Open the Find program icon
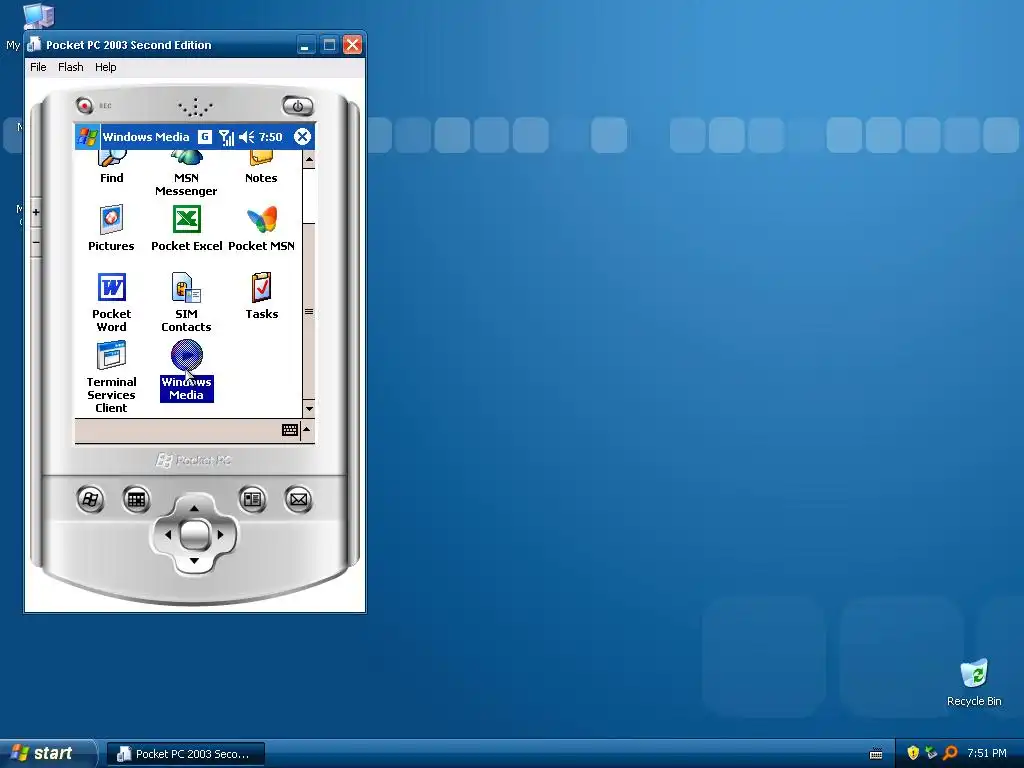This screenshot has height=768, width=1024. (x=112, y=166)
